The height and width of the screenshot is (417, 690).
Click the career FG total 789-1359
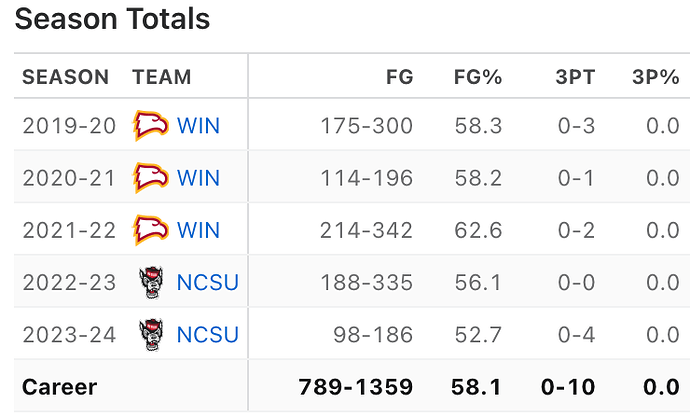tap(355, 386)
